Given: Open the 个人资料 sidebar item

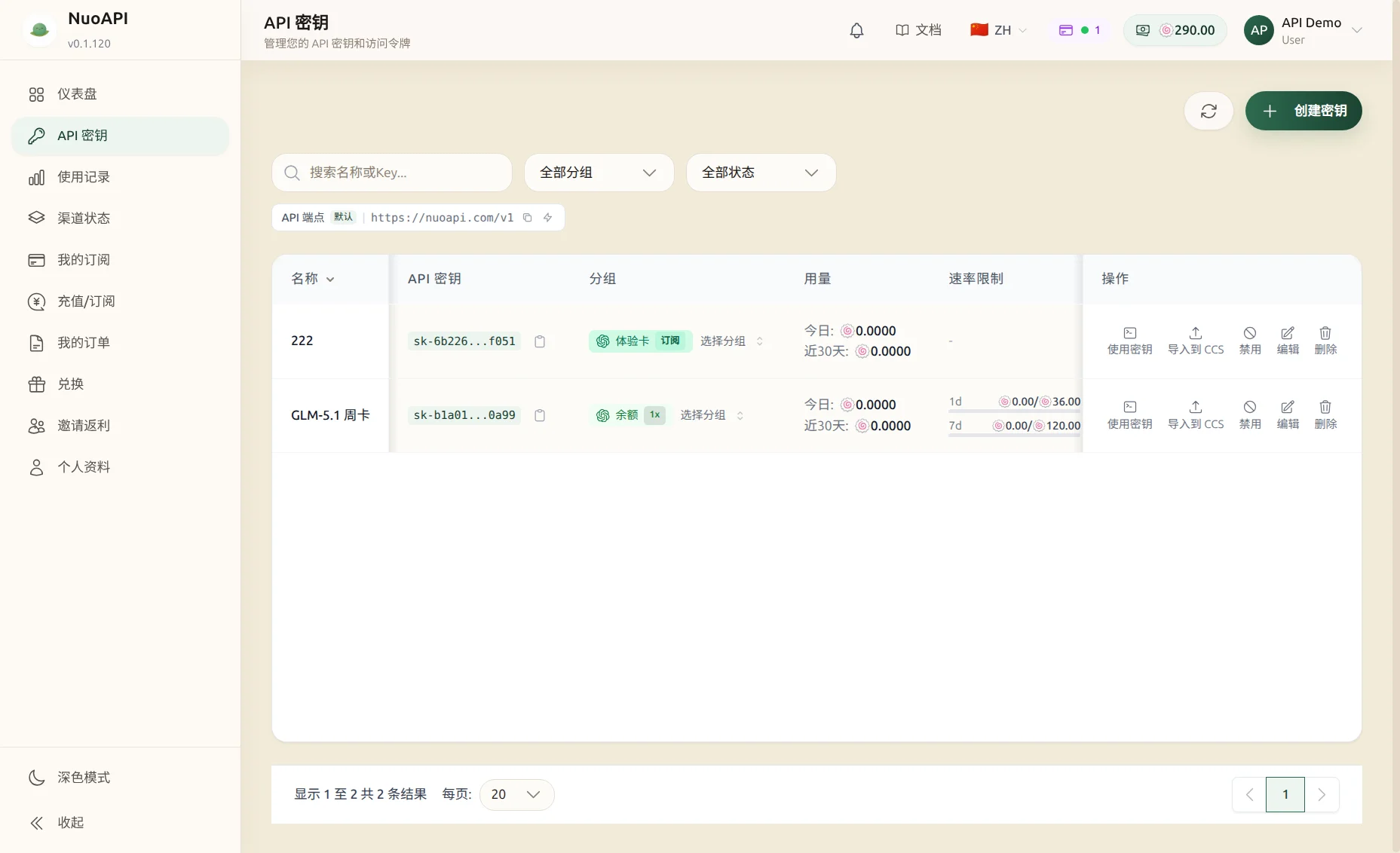Looking at the screenshot, I should [x=120, y=467].
